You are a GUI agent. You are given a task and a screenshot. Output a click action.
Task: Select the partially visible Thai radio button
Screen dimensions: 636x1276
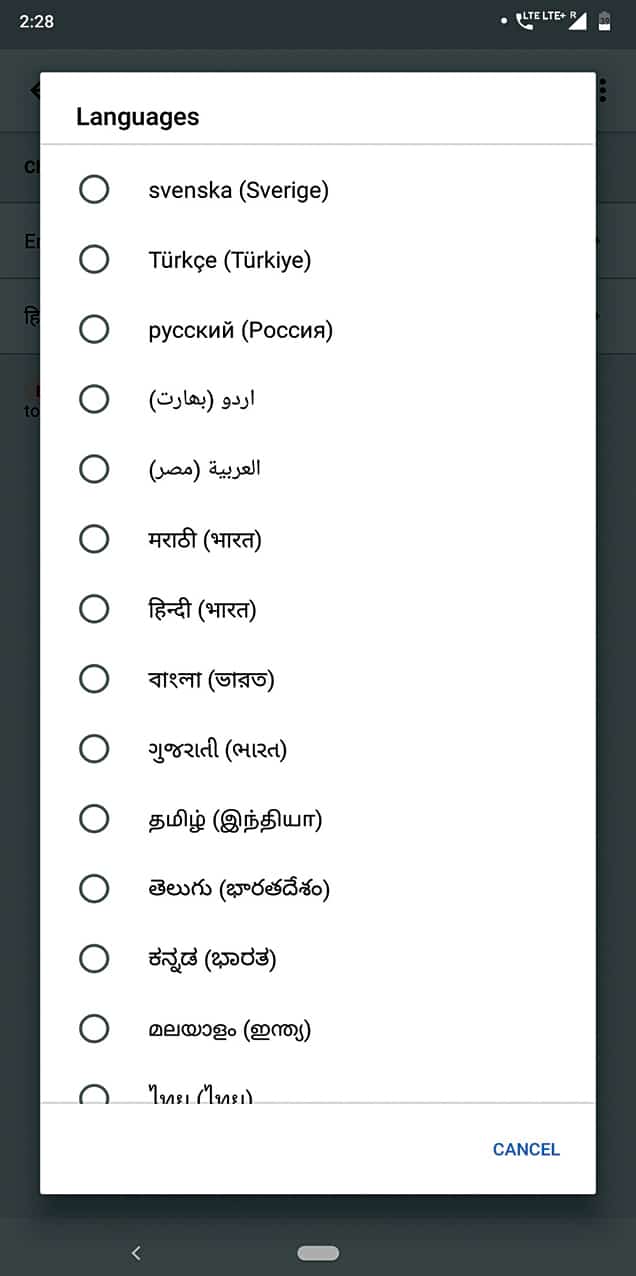(94, 1094)
